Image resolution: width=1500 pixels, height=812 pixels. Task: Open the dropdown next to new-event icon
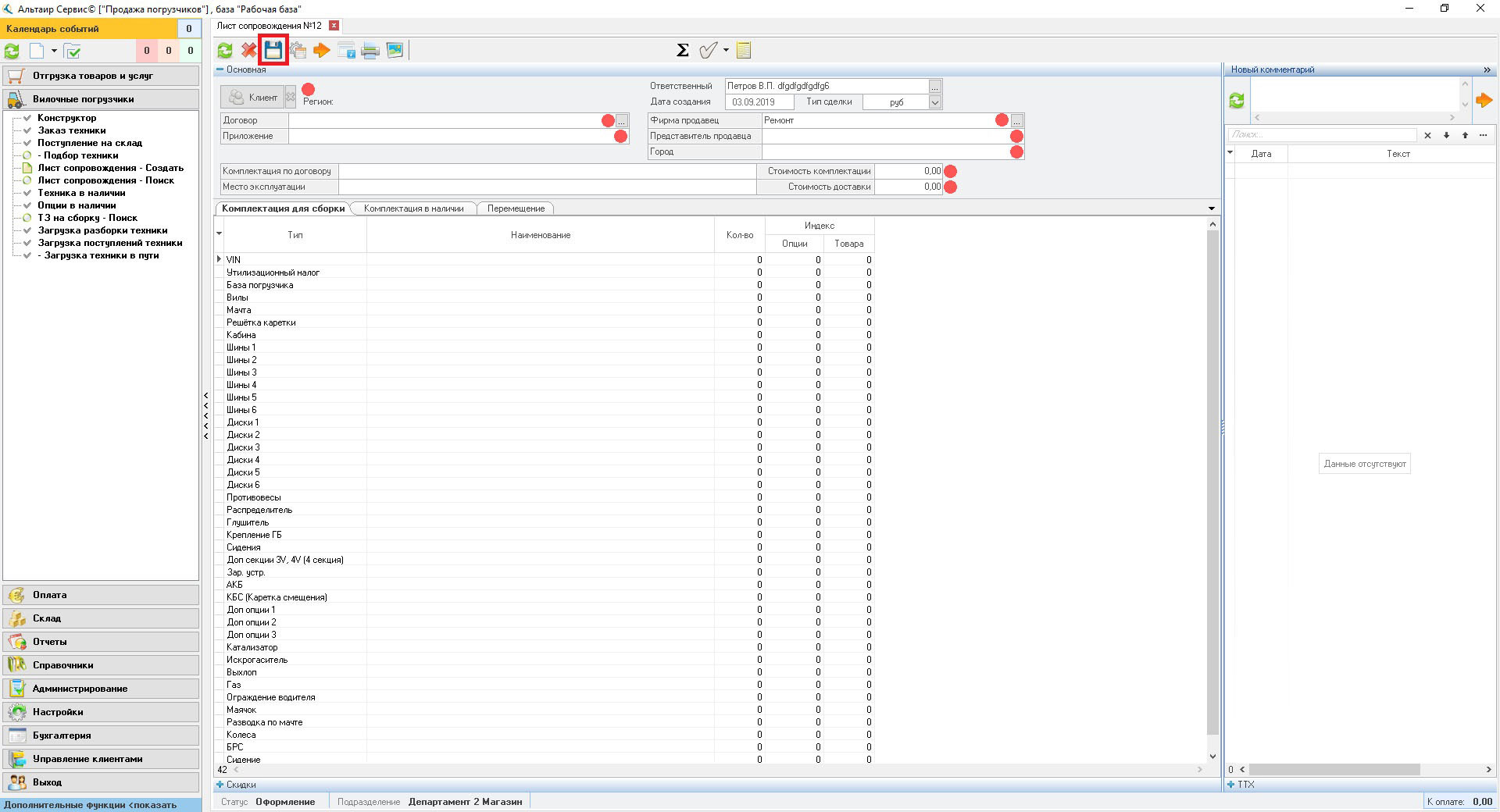click(x=54, y=52)
